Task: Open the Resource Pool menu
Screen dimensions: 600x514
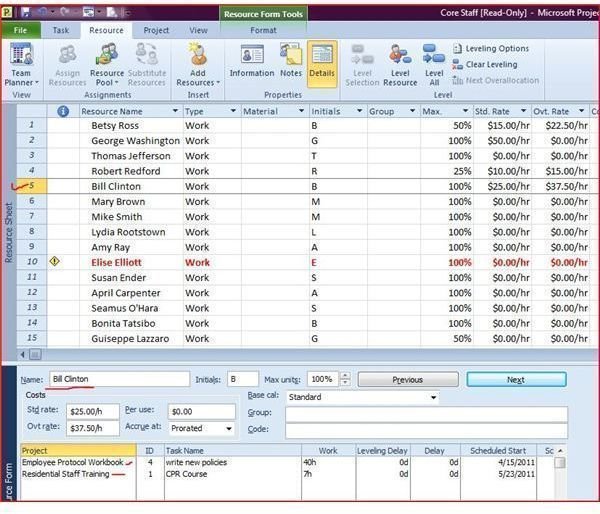Action: (107, 64)
